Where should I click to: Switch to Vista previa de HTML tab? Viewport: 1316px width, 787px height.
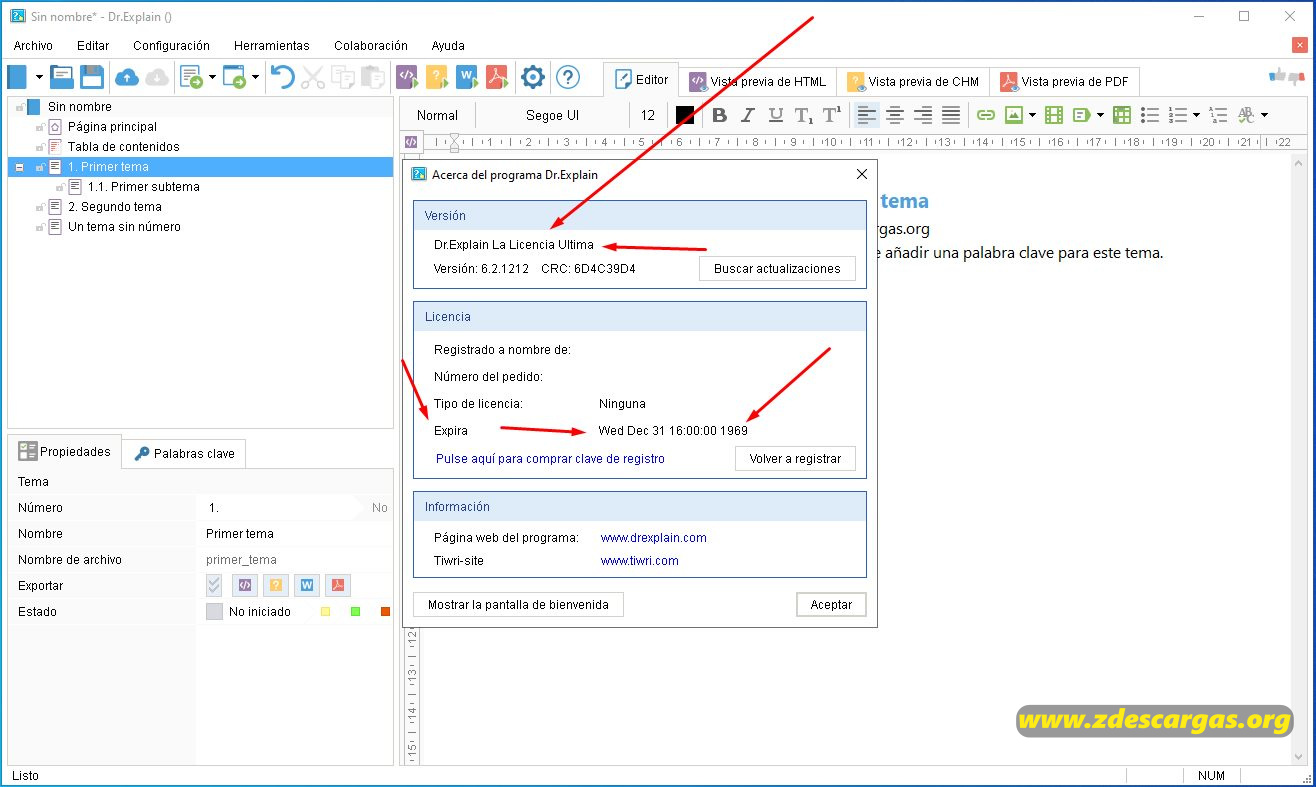[x=758, y=82]
